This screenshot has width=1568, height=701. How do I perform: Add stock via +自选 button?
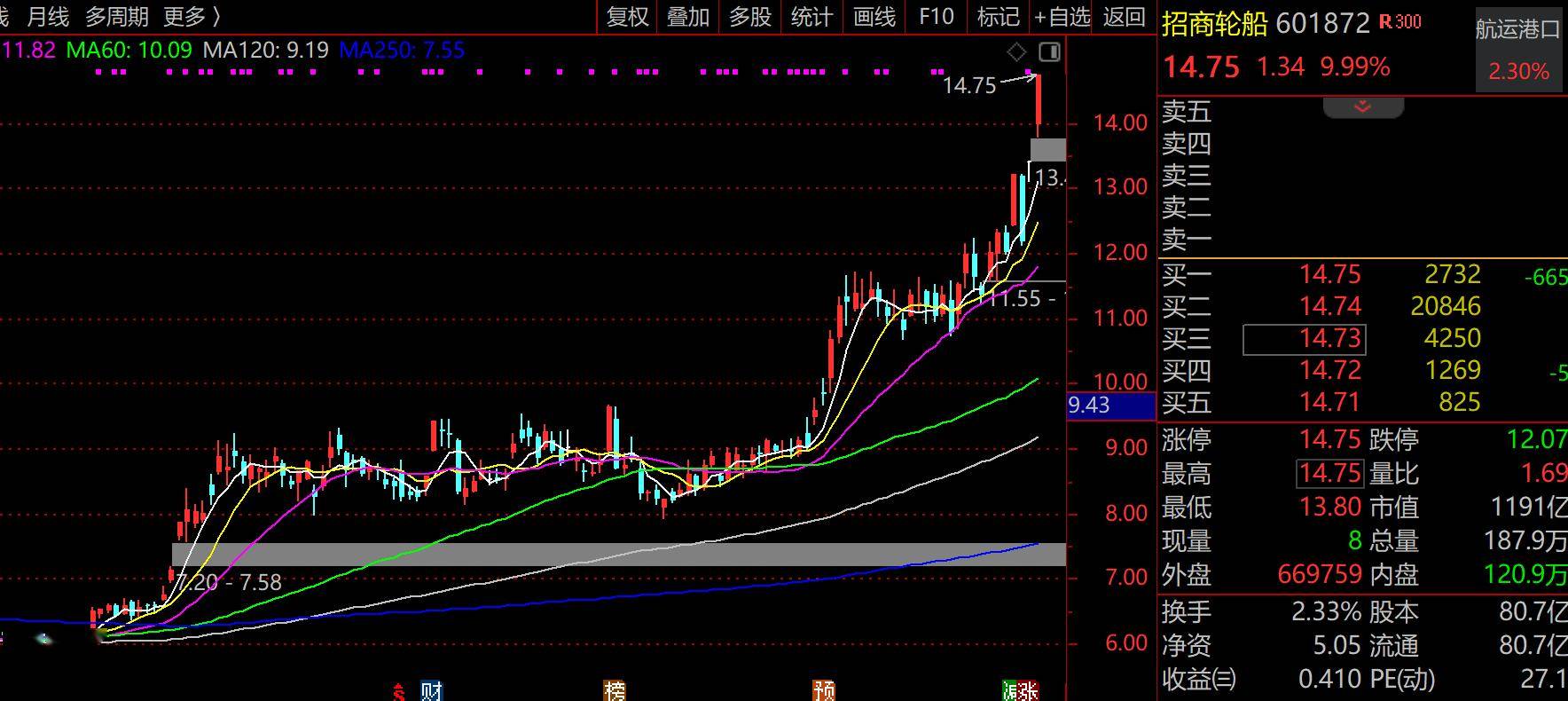pyautogui.click(x=1062, y=17)
